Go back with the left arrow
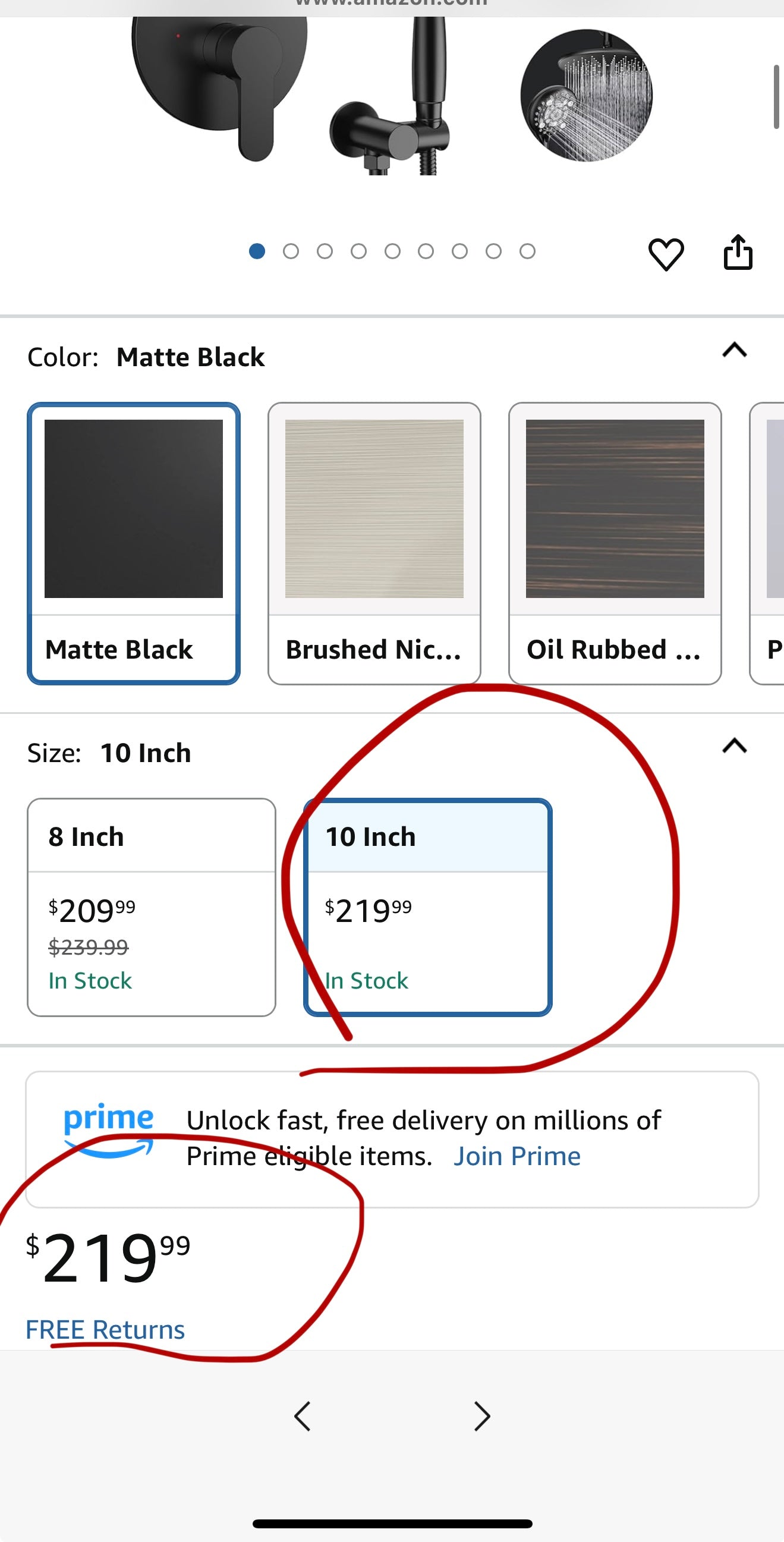784x1542 pixels. (x=303, y=1417)
